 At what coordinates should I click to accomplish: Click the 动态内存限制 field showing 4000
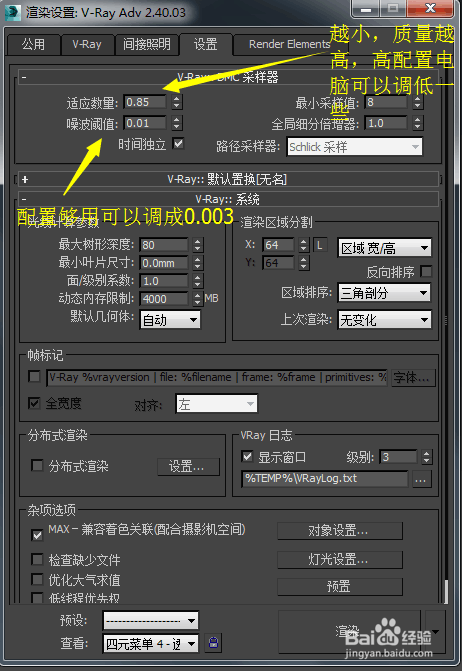click(164, 299)
